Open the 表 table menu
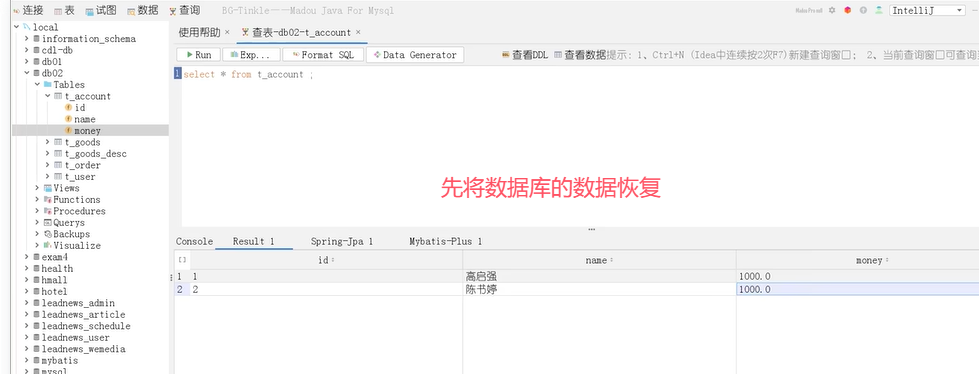The height and width of the screenshot is (374, 979). coord(64,11)
